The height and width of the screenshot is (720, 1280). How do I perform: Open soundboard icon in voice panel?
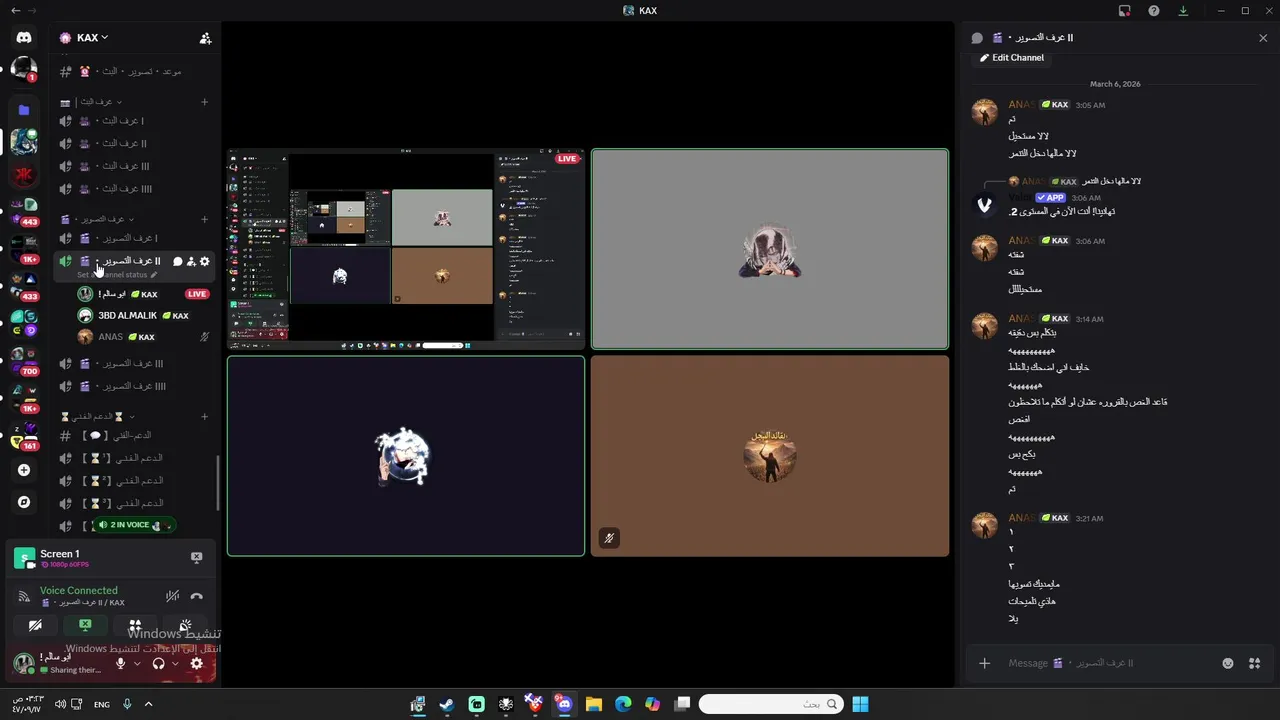(185, 626)
